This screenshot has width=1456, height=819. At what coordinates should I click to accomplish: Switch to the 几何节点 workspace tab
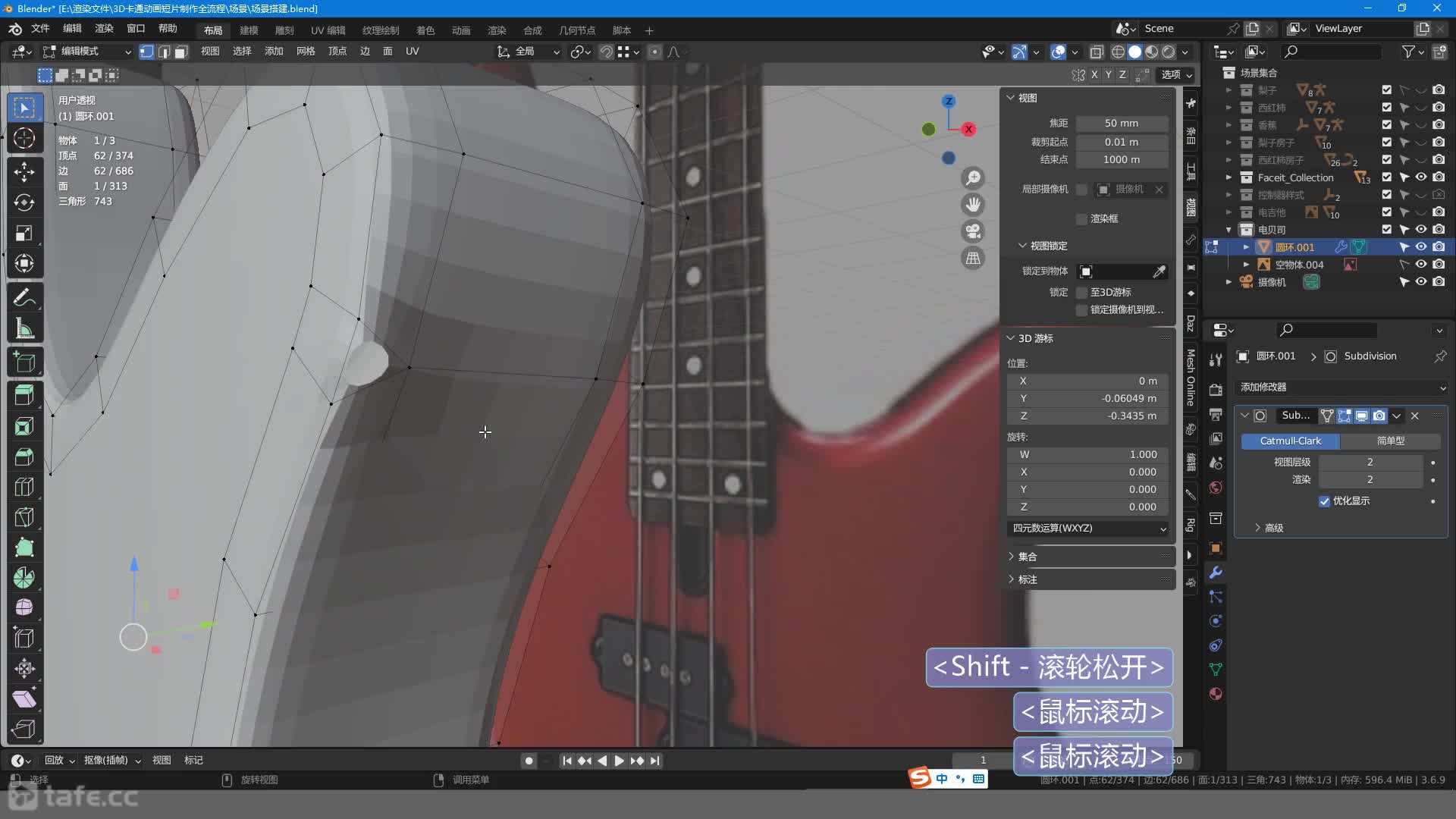(x=577, y=30)
